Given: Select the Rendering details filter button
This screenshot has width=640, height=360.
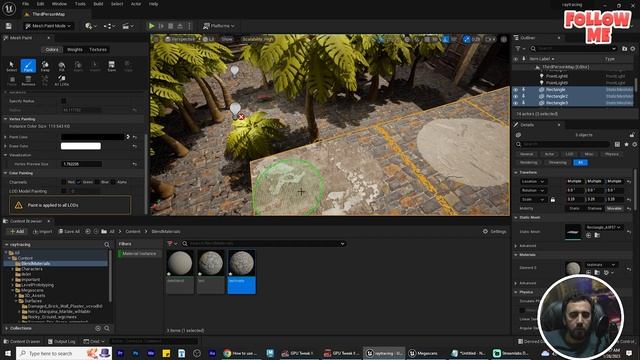Looking at the screenshot, I should (529, 162).
